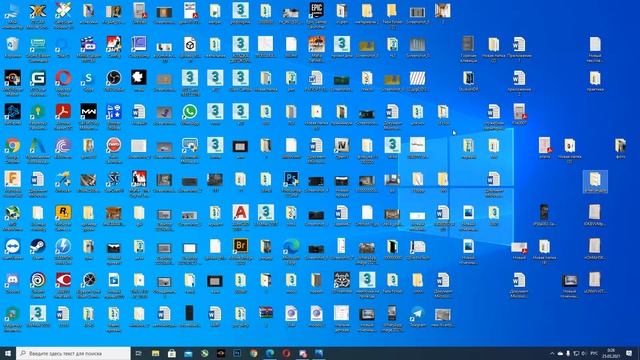Click the taskbar search box

point(73,353)
